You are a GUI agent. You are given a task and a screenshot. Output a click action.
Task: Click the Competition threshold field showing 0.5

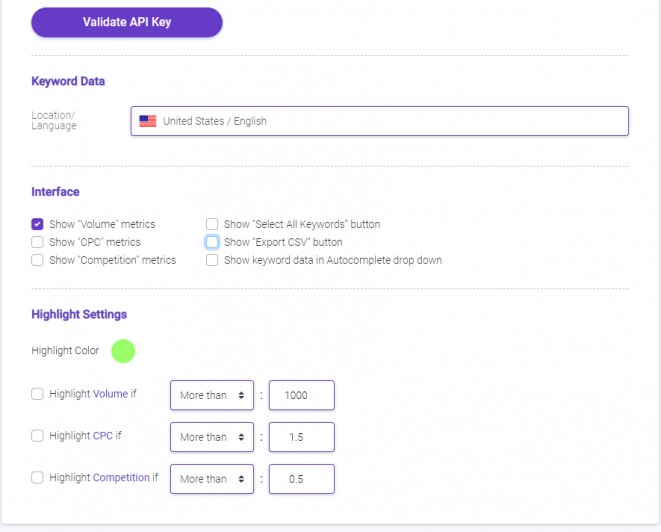pos(302,479)
